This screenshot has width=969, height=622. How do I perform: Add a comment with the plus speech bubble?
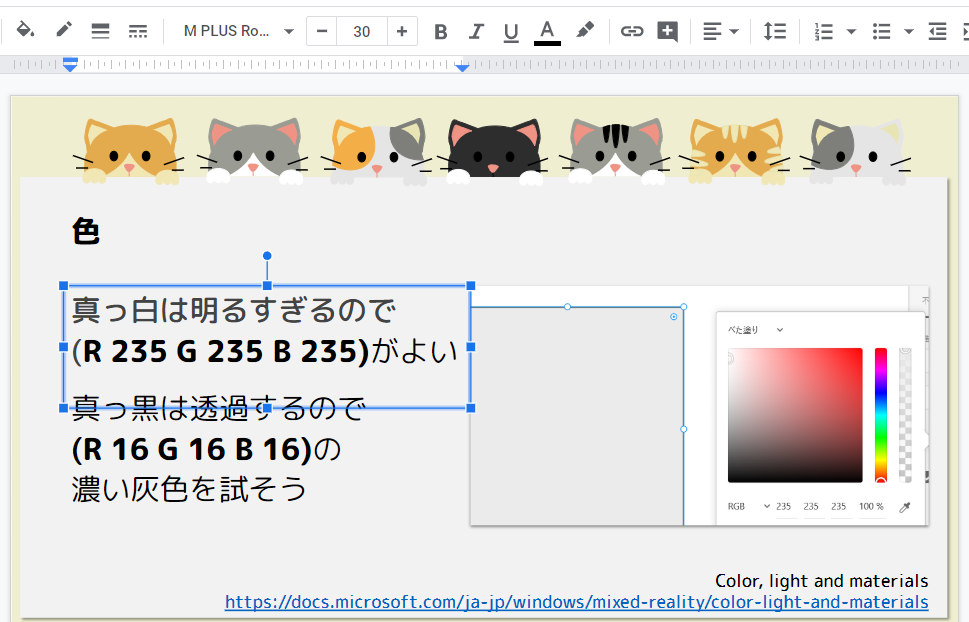(x=667, y=31)
